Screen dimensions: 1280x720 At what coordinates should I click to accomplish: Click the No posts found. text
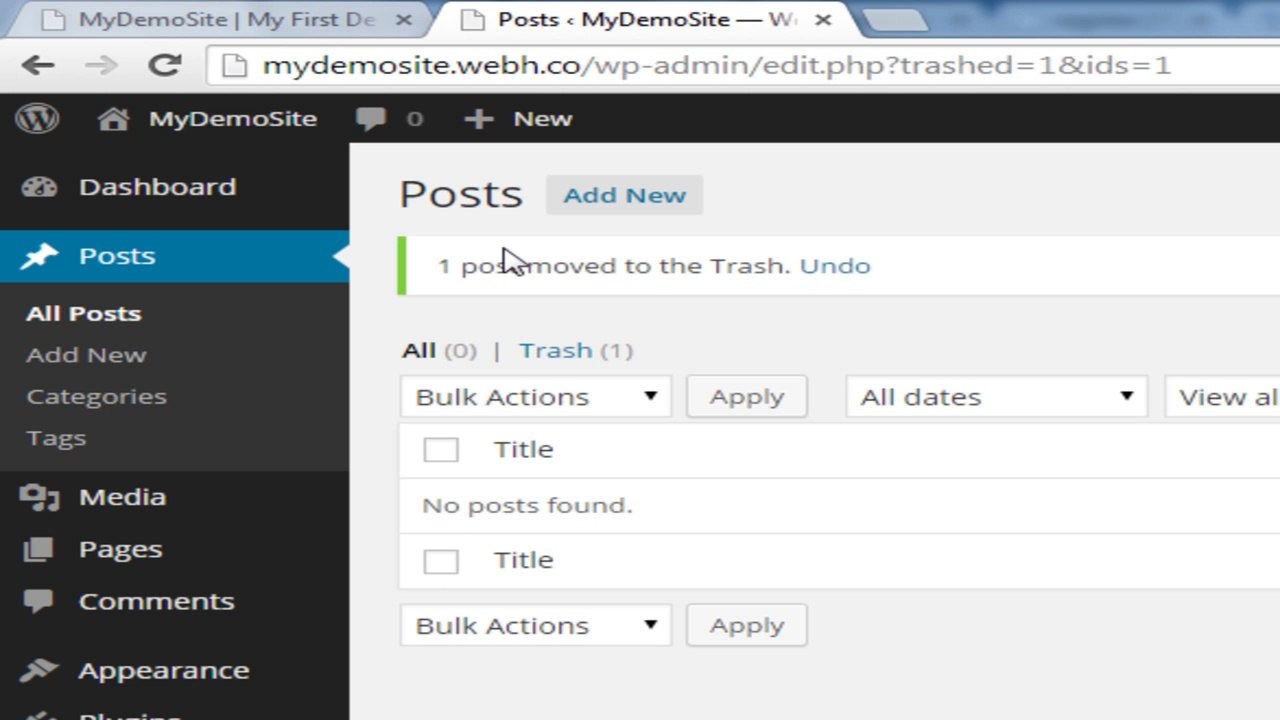coord(527,506)
